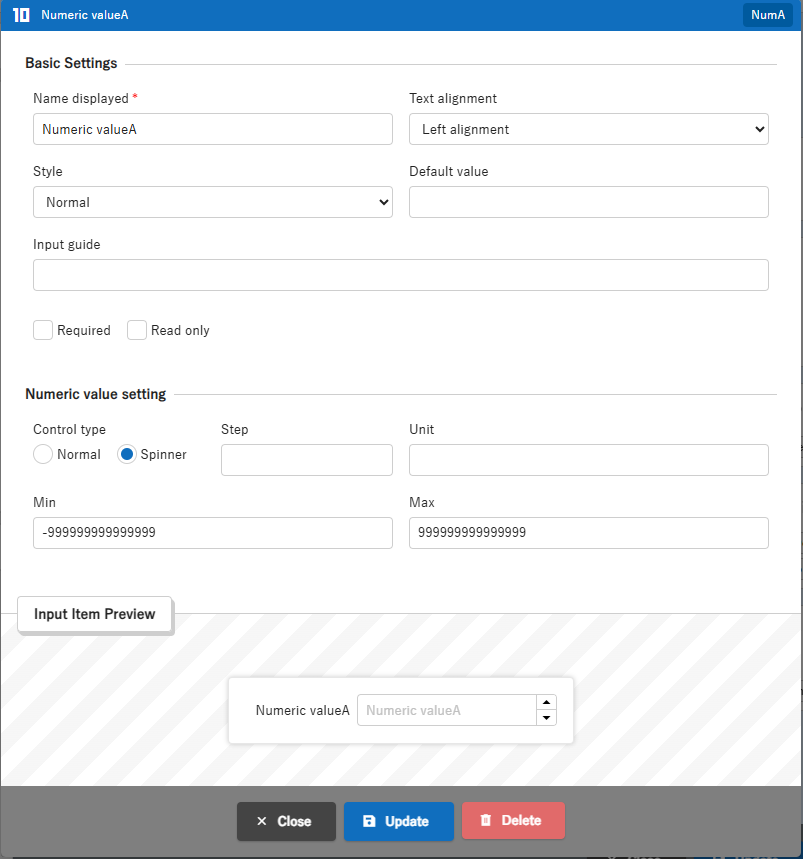Toggle the Read only checkbox

(137, 330)
